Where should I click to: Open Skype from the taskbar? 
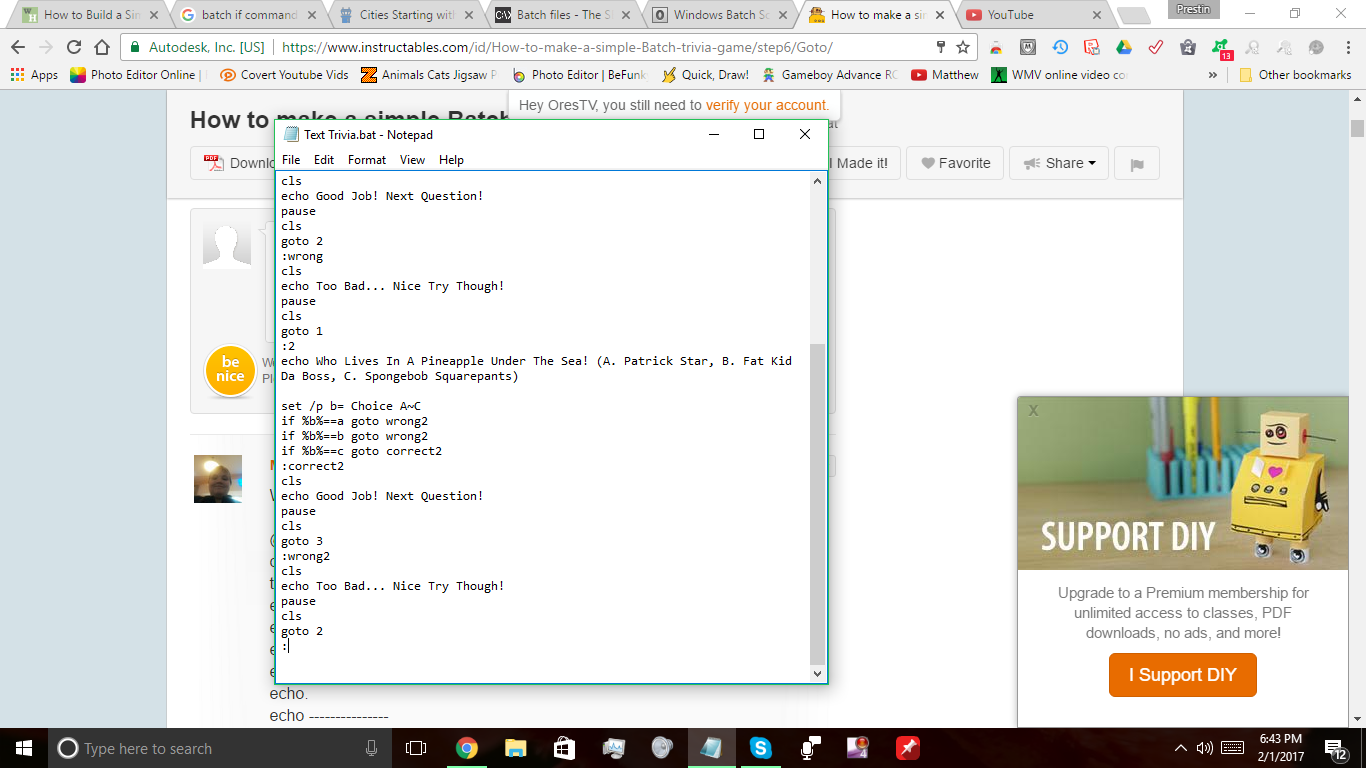point(760,747)
